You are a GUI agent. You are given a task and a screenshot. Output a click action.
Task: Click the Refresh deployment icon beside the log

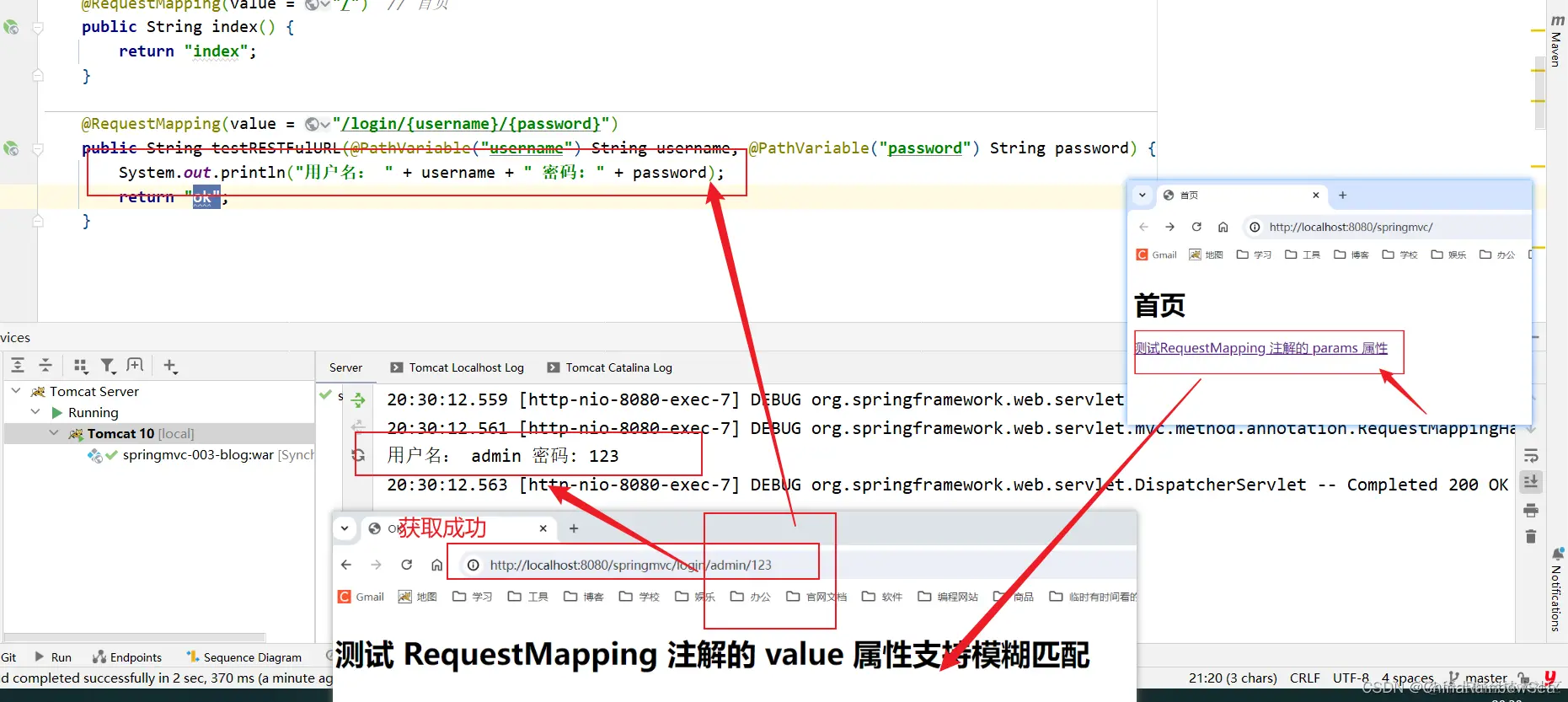(x=358, y=455)
